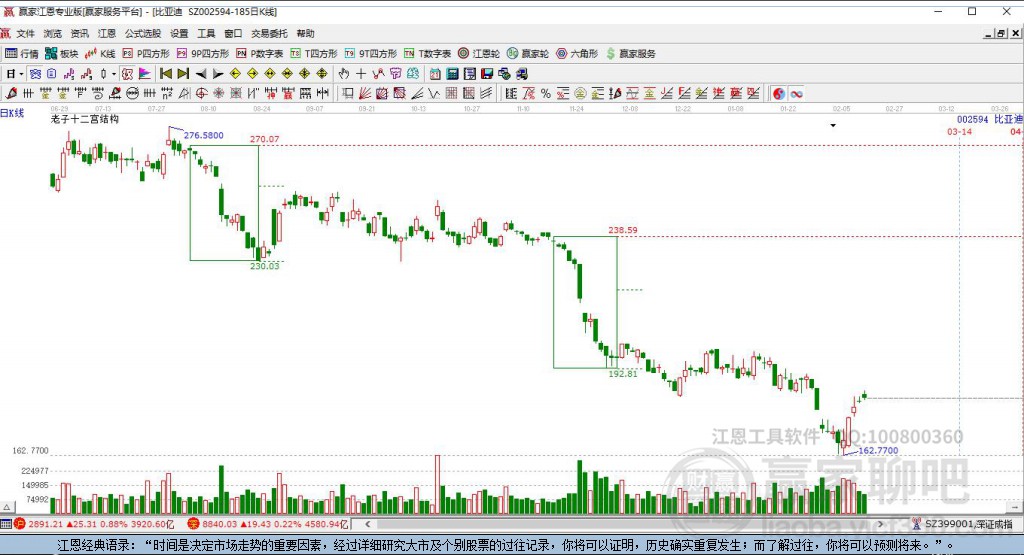Open the 江恩 menu
Viewport: 1024px width, 555px height.
(x=107, y=33)
